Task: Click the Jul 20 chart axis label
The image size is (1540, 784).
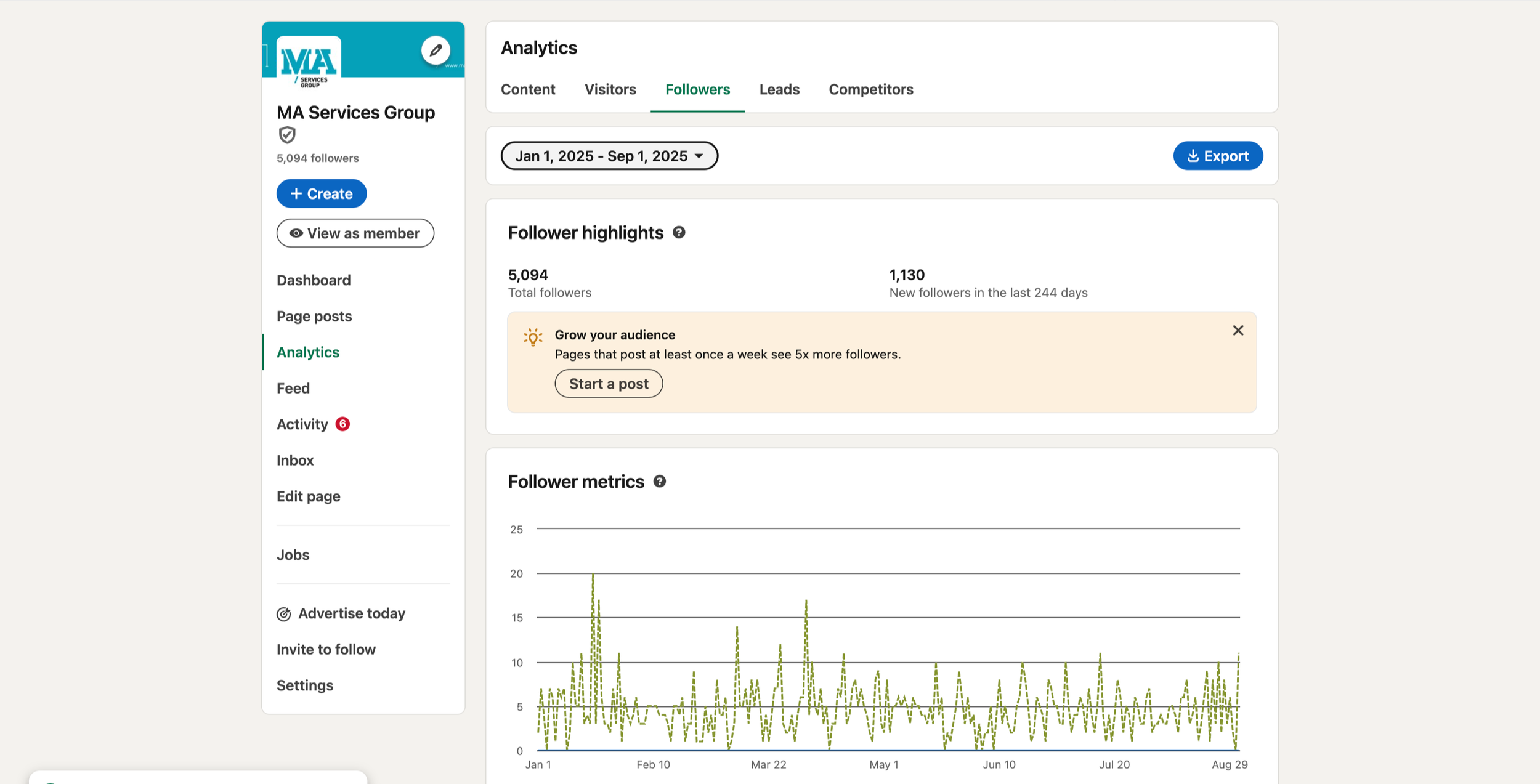Action: click(x=1114, y=764)
